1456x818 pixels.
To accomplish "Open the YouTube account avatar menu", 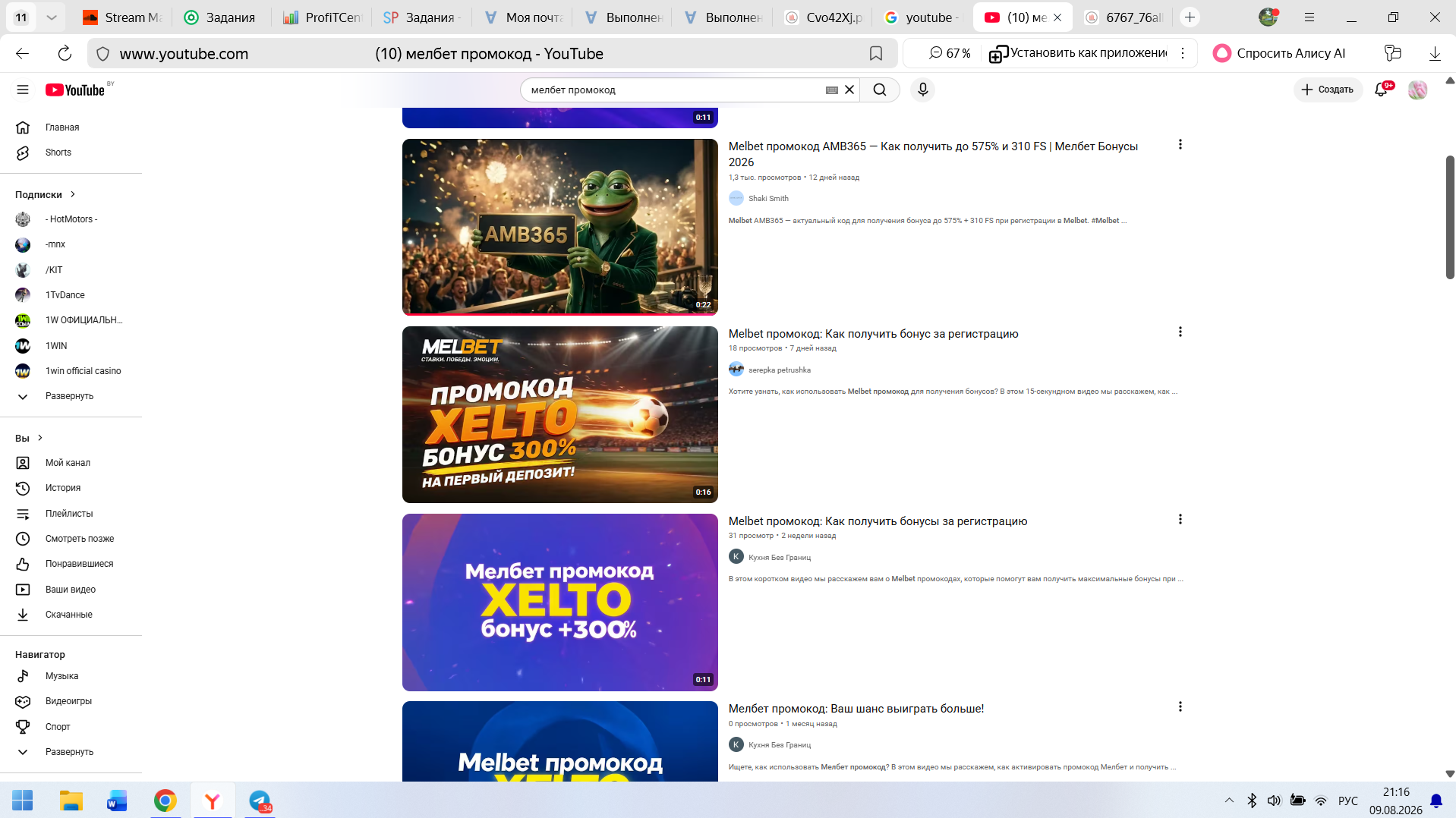I will (x=1417, y=90).
